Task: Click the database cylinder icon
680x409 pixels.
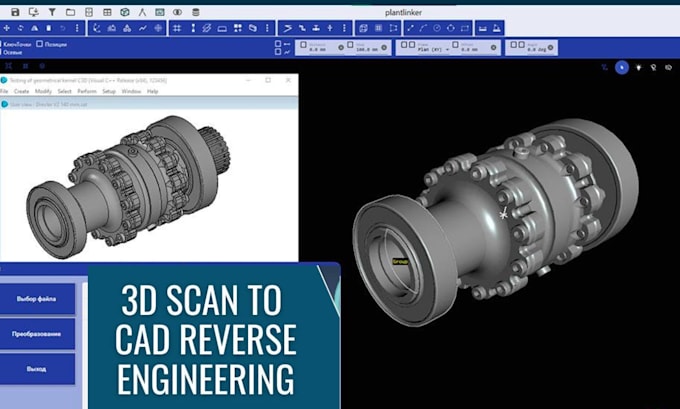Action: pyautogui.click(x=196, y=12)
